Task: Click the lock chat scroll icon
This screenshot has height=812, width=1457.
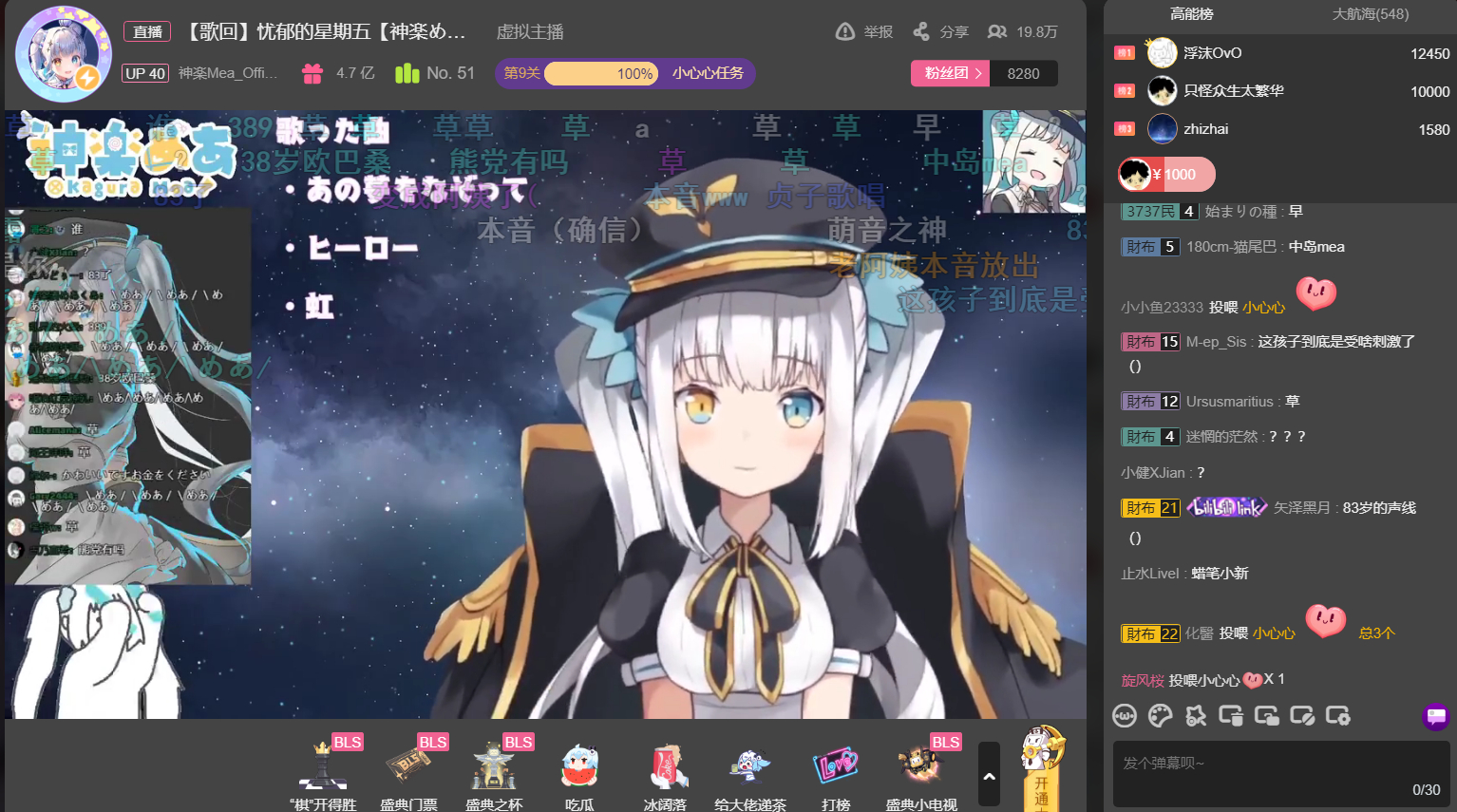Action: (x=1267, y=715)
